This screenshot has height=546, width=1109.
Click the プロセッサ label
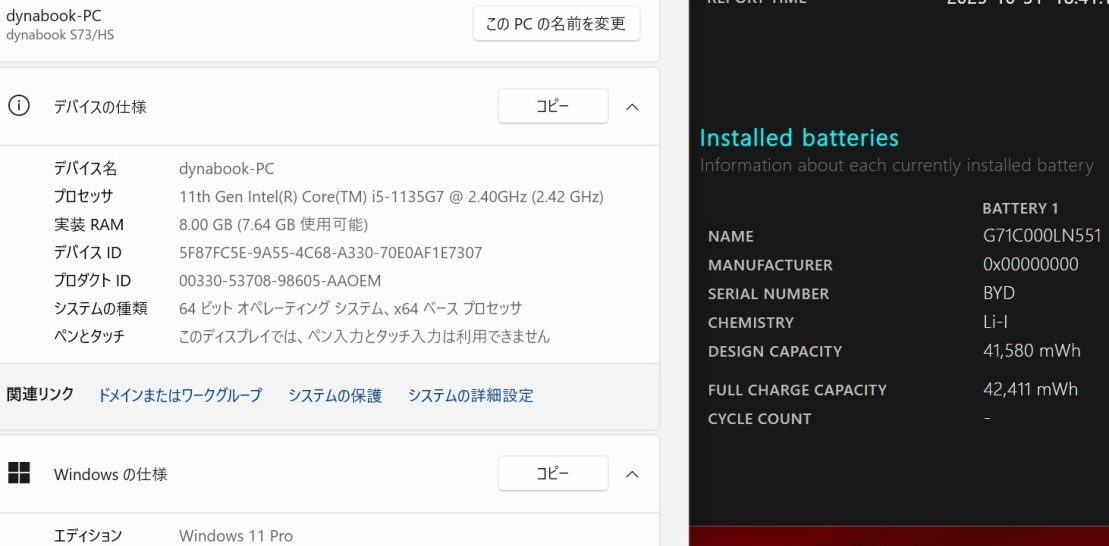(x=83, y=197)
